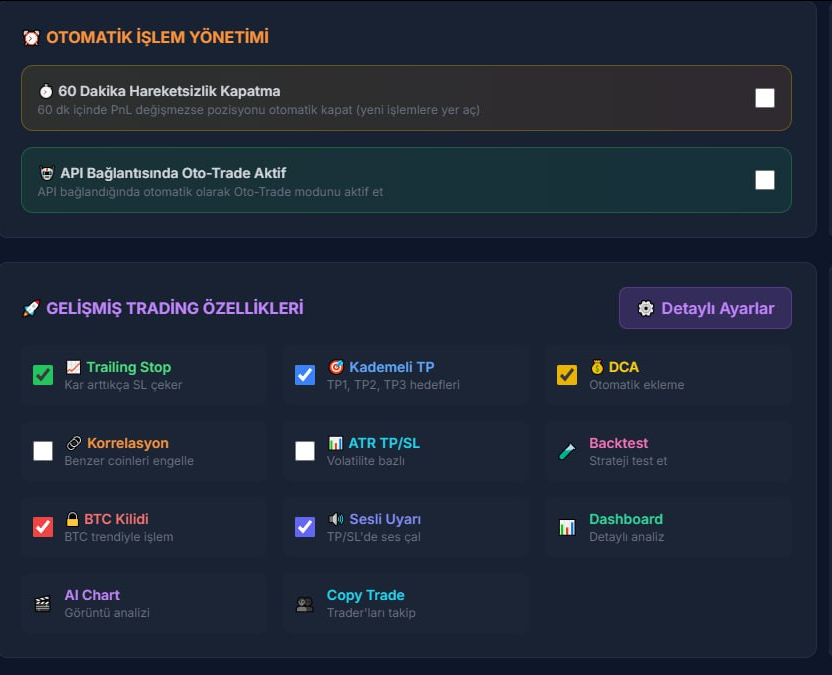Click the gear icon in Detaylı Ayarlar
The width and height of the screenshot is (832, 675).
tap(646, 308)
